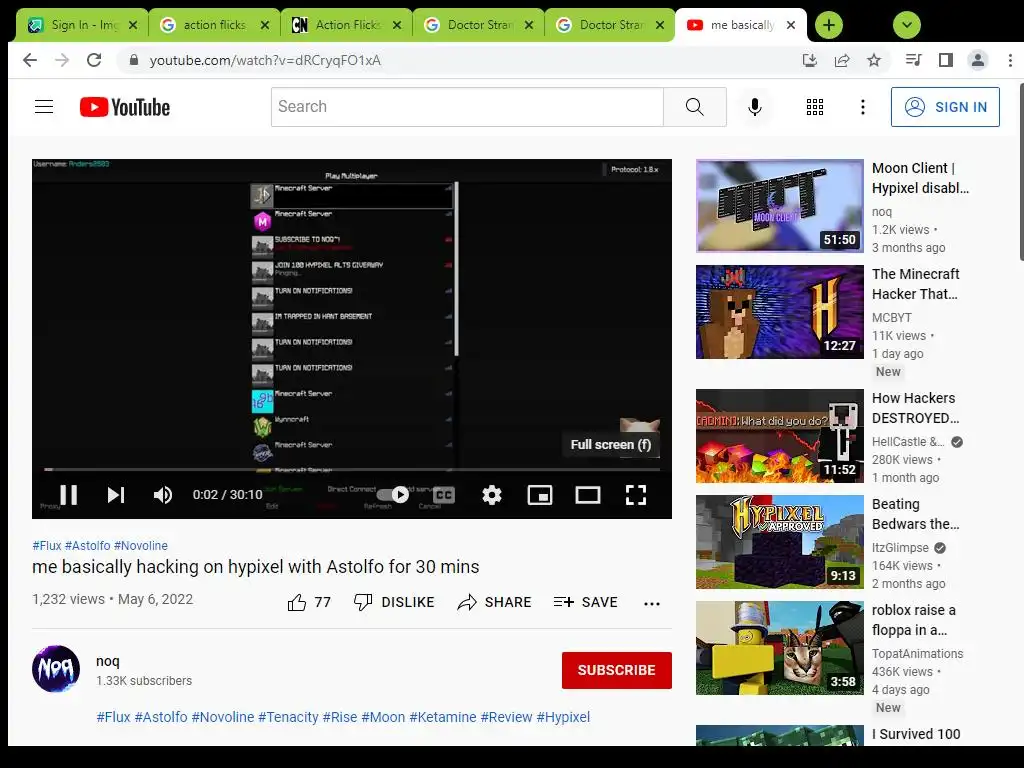
Task: Open The Minecraft Hacker That video thumbnail
Action: [780, 312]
